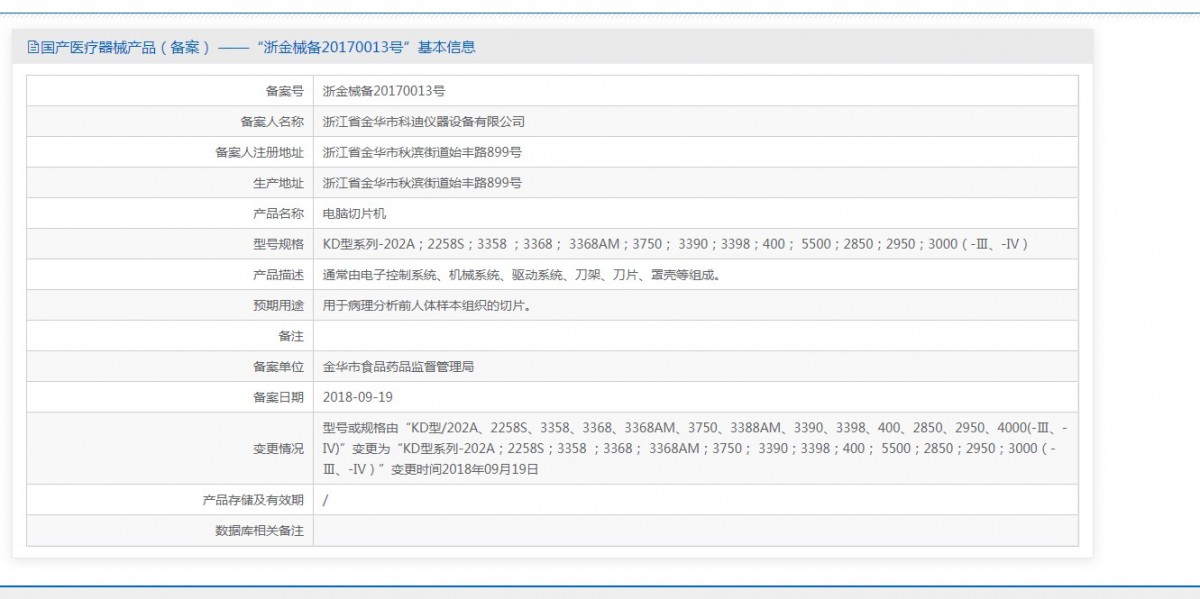Click the document icon in the panel header
The height and width of the screenshot is (599, 1200).
coord(33,47)
